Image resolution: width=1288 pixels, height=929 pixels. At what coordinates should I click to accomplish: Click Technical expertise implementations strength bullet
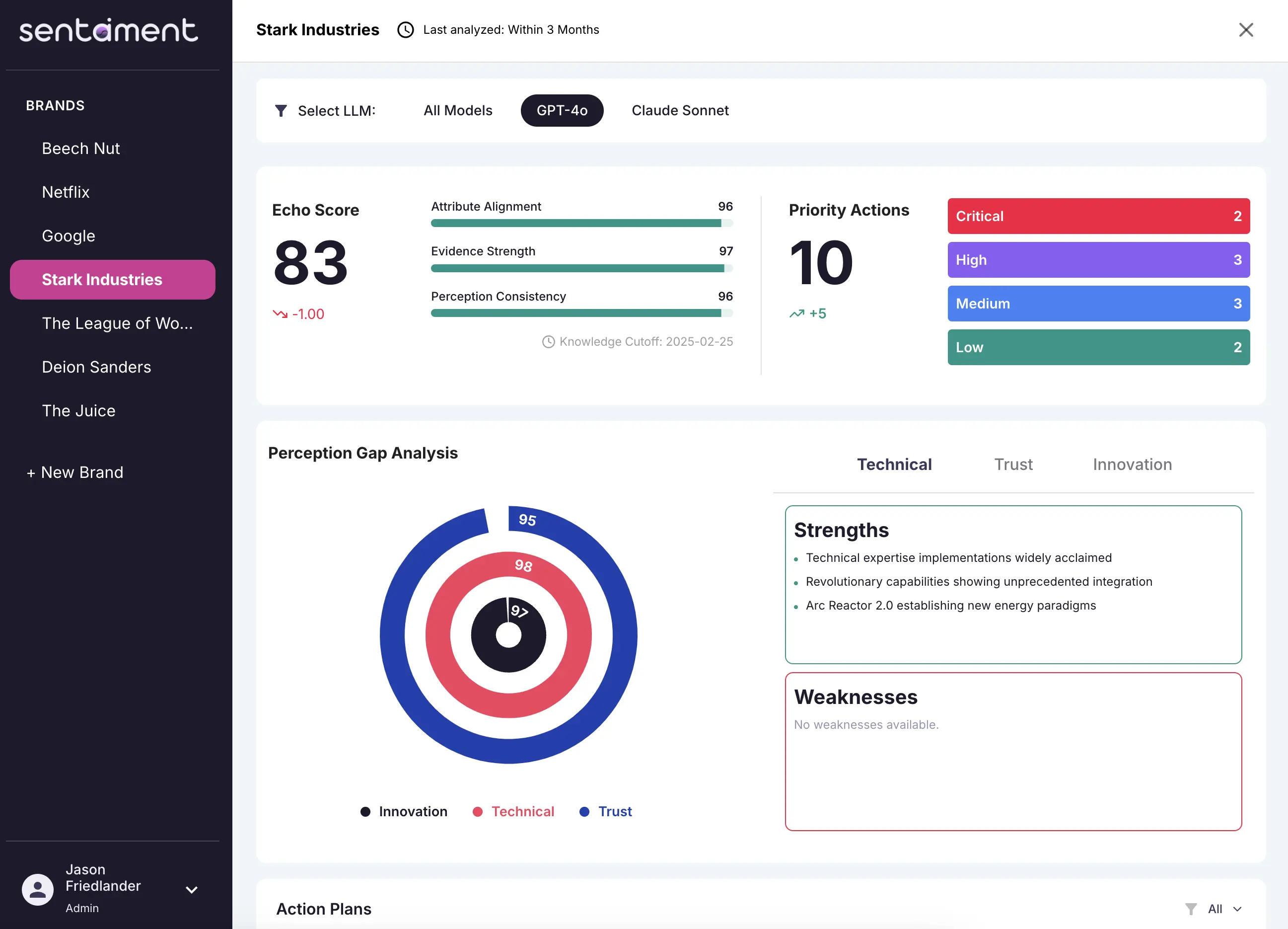click(x=958, y=557)
